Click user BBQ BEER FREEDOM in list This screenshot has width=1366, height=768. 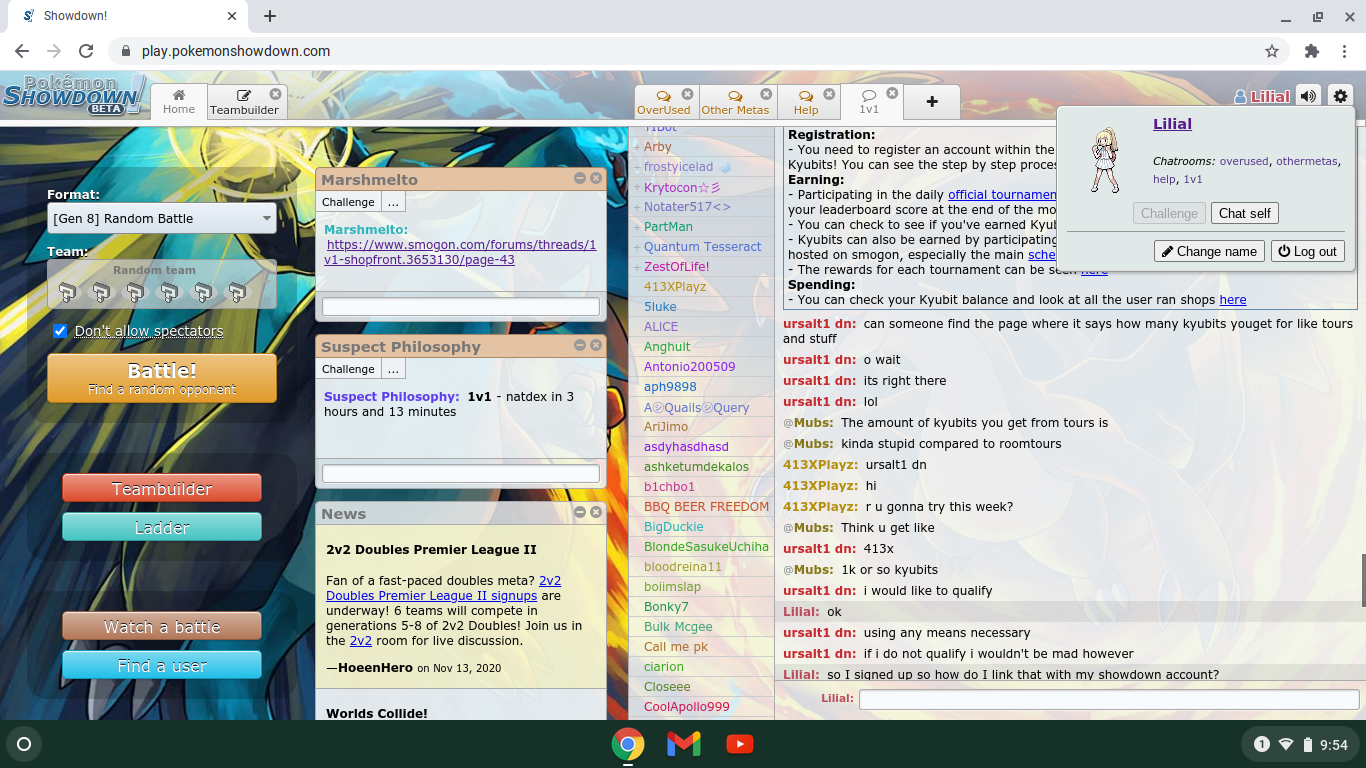pos(706,507)
